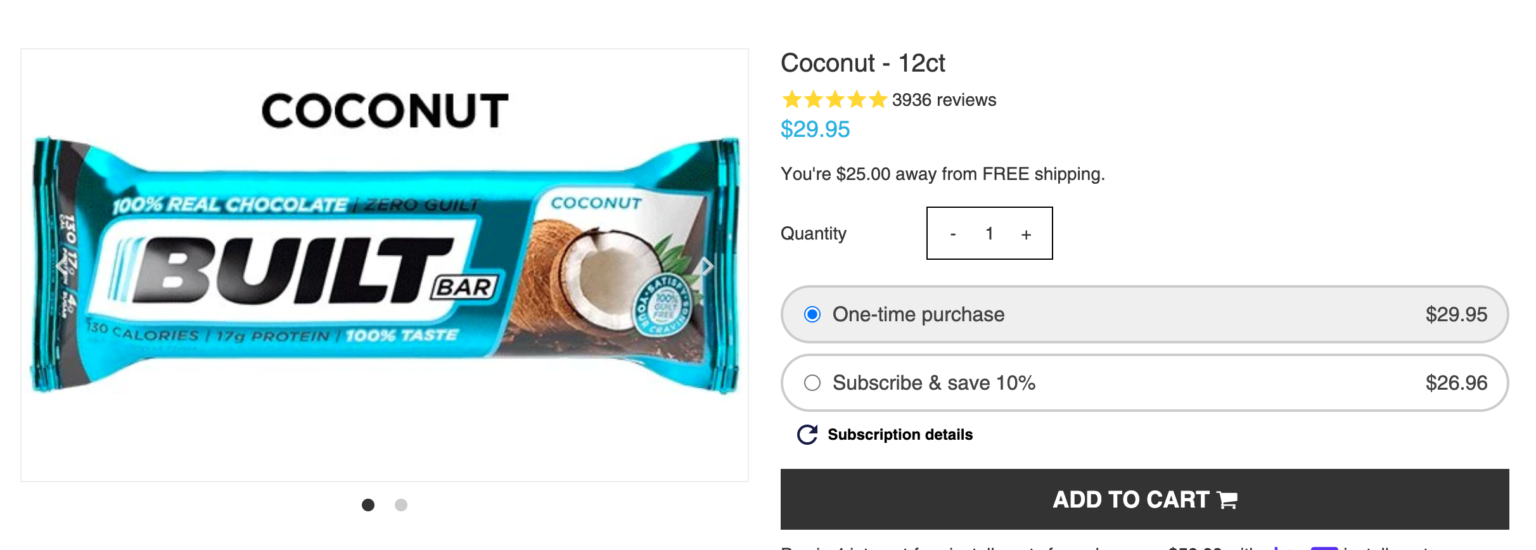This screenshot has width=1536, height=550.
Task: Select the One-time purchase radio button
Action: coord(812,314)
